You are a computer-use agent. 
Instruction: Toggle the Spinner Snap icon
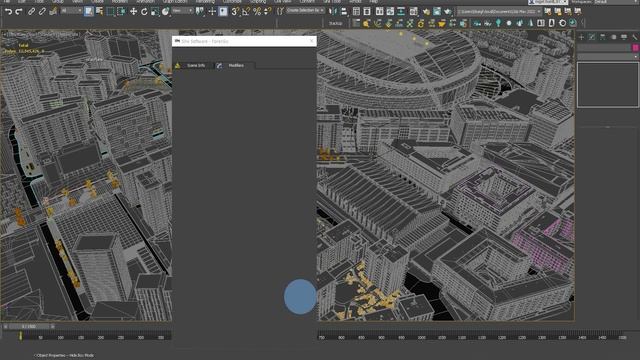[x=267, y=11]
